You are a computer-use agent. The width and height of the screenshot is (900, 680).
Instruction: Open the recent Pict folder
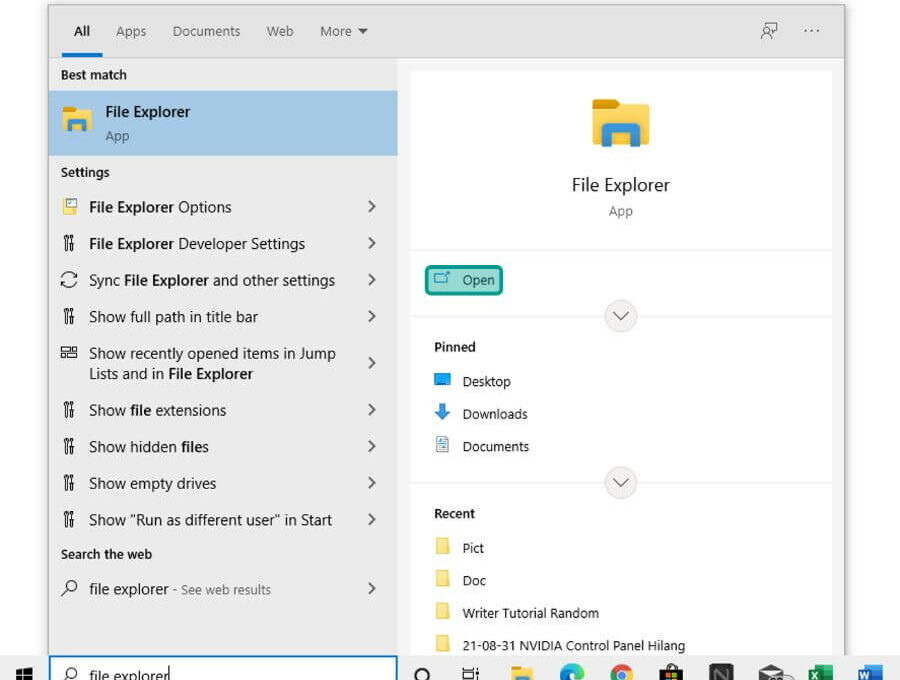pyautogui.click(x=459, y=547)
